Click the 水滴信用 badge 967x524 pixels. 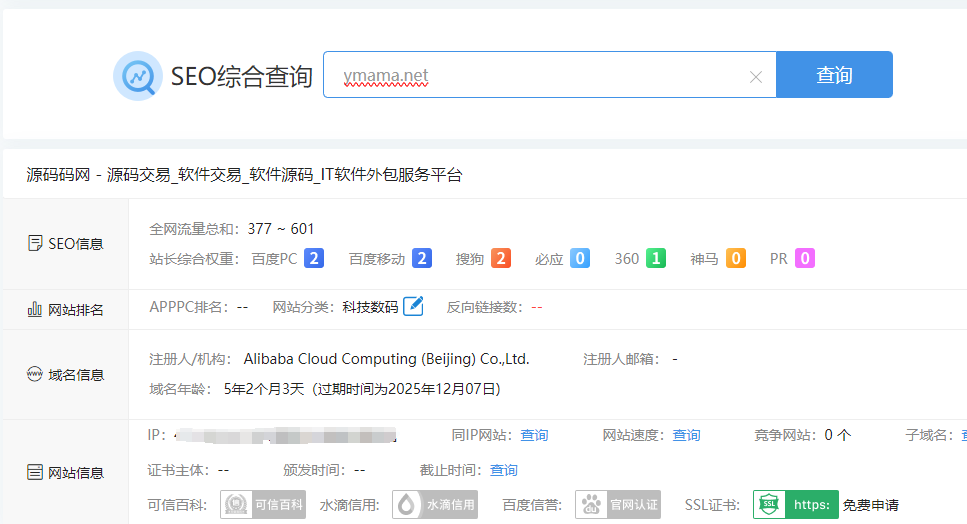click(x=435, y=504)
